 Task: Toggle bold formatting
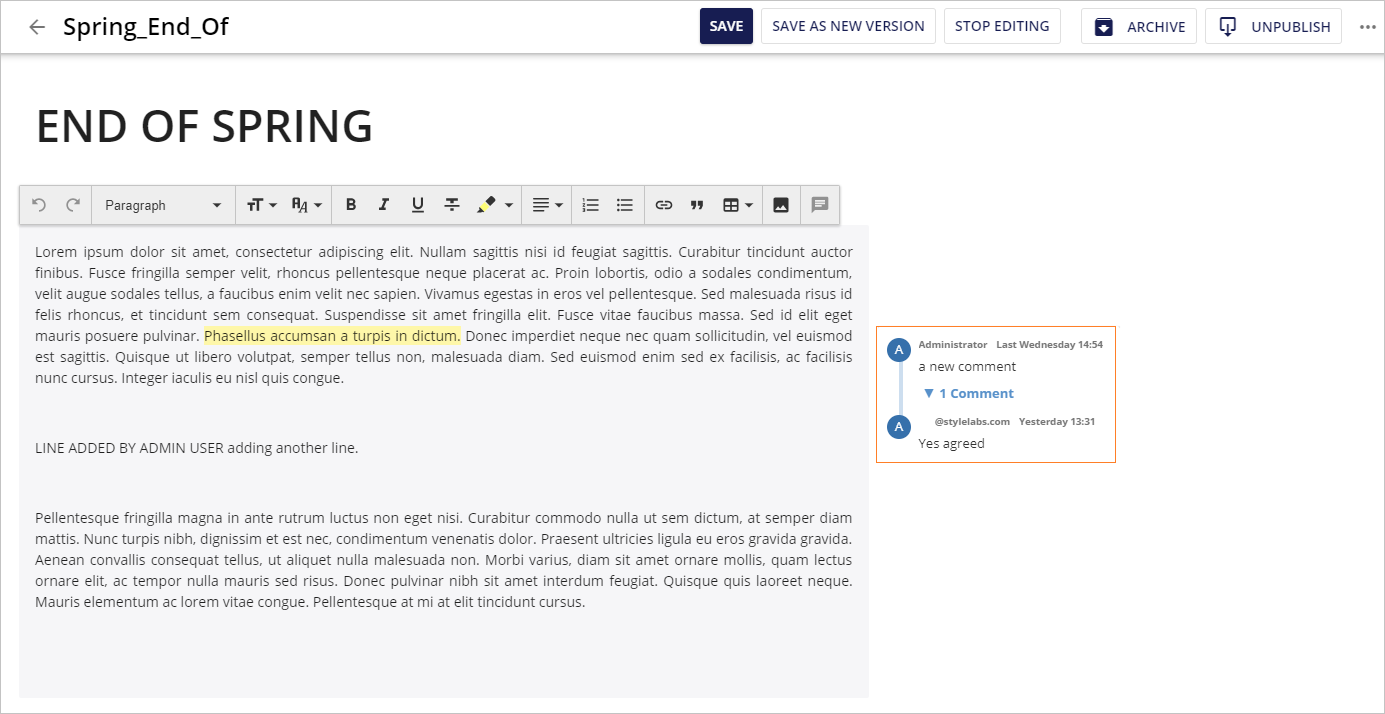click(x=351, y=205)
